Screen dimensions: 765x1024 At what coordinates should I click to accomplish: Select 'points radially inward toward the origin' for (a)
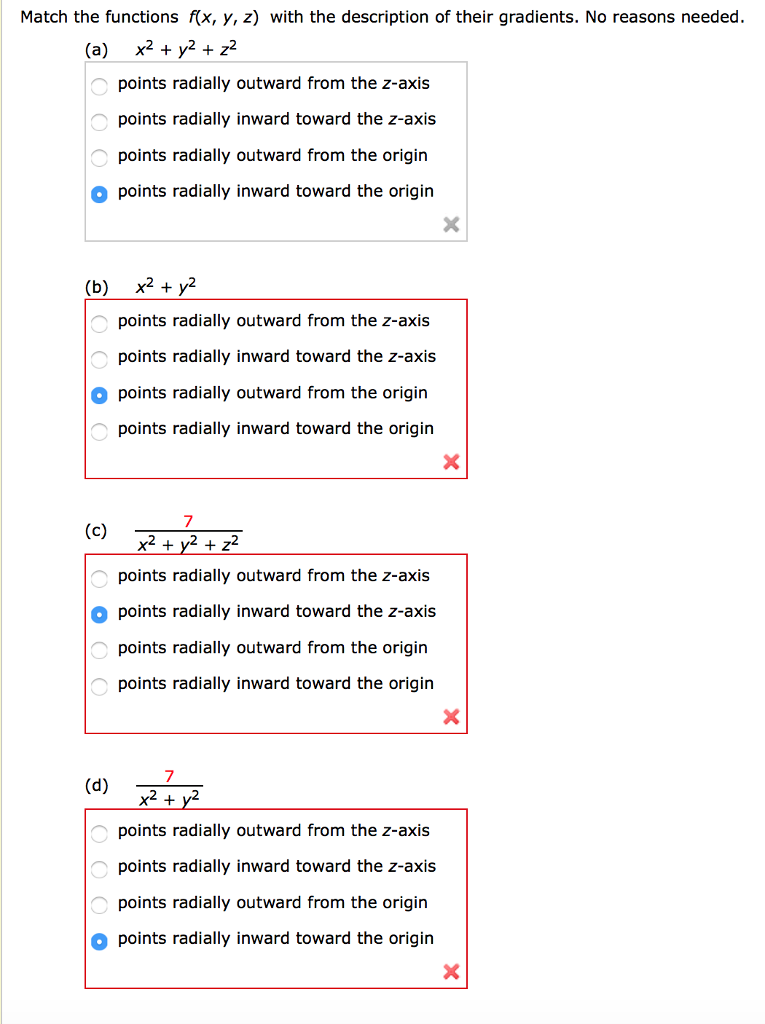tap(99, 194)
